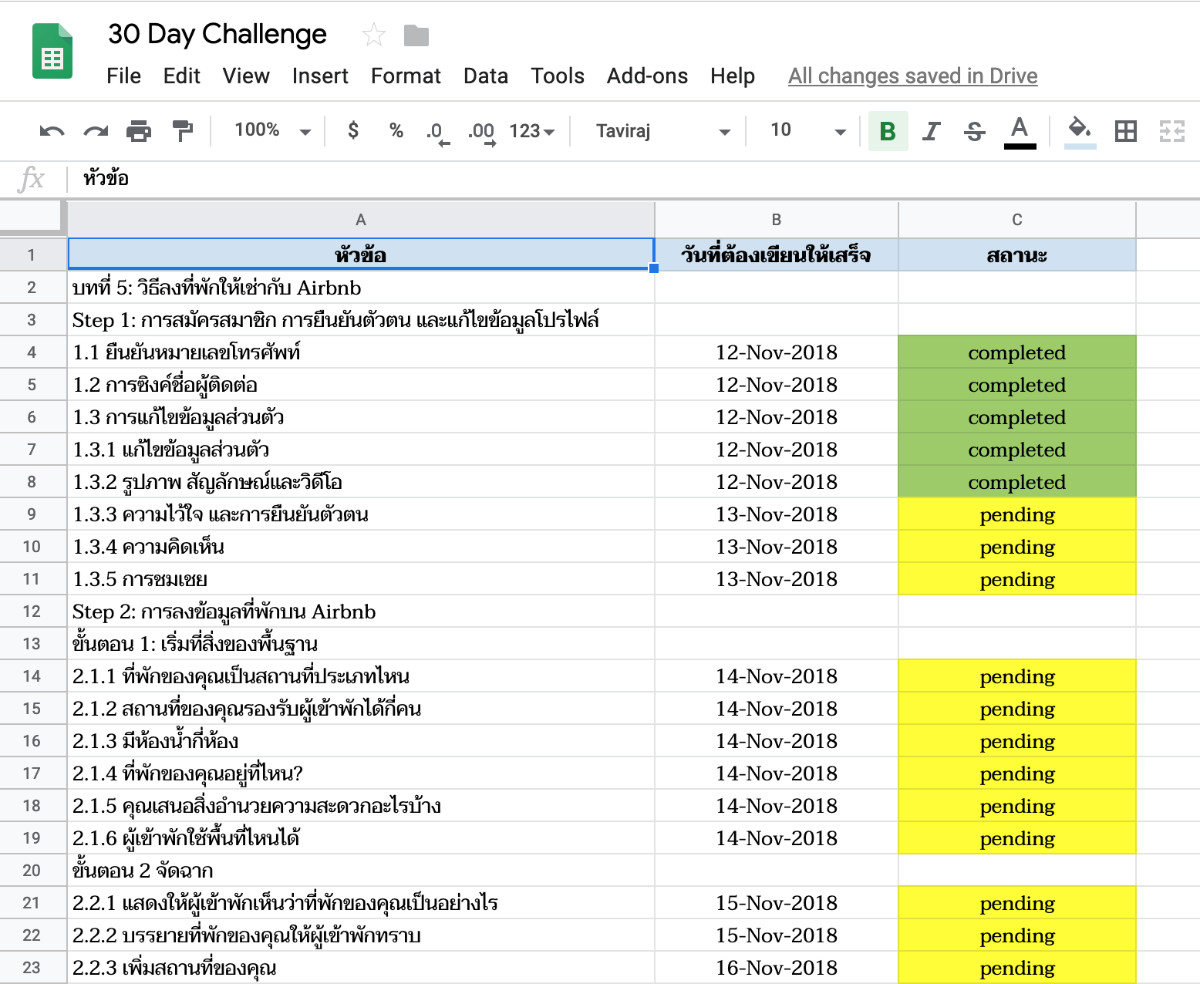
Task: Open the Insert menu
Action: click(320, 76)
